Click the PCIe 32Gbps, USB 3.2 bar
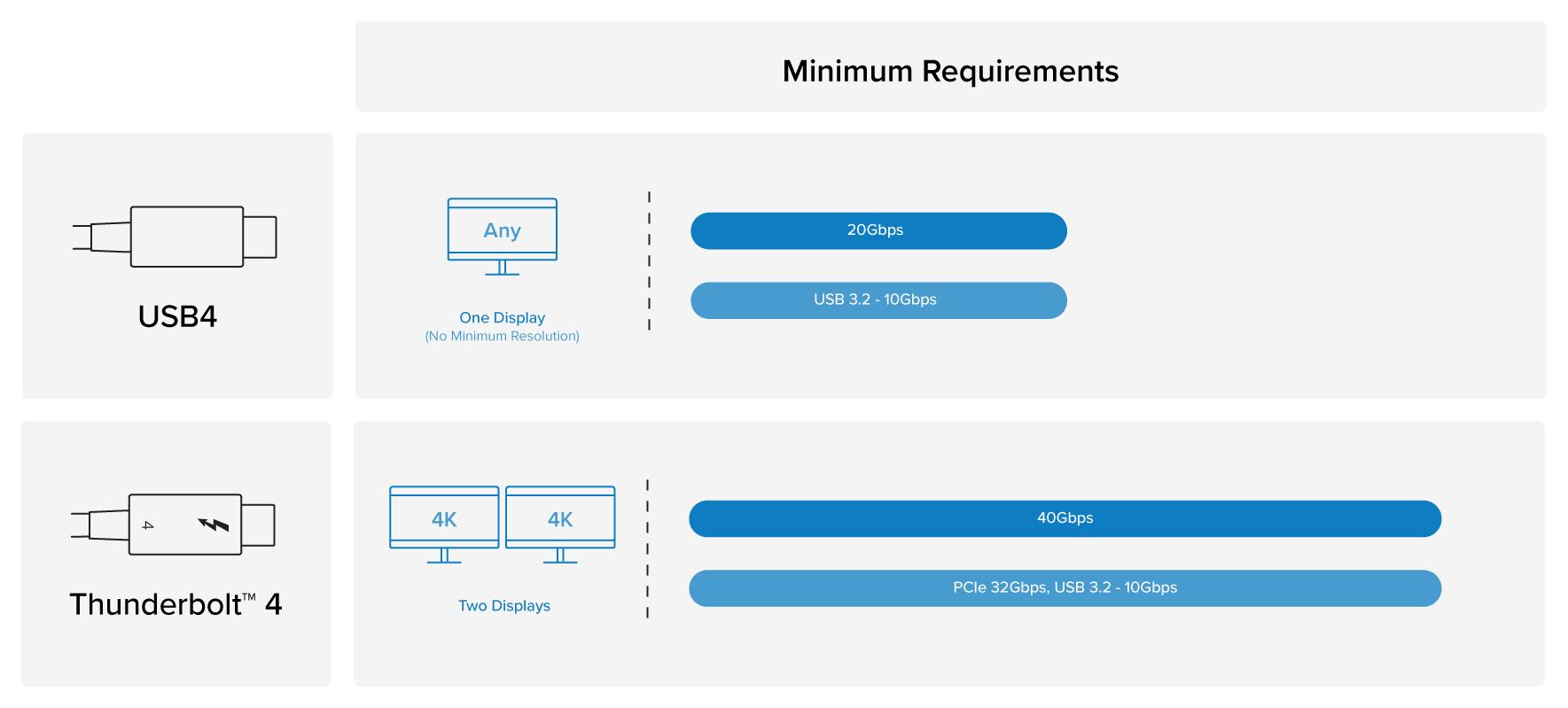This screenshot has height=708, width=1568. coord(1065,588)
